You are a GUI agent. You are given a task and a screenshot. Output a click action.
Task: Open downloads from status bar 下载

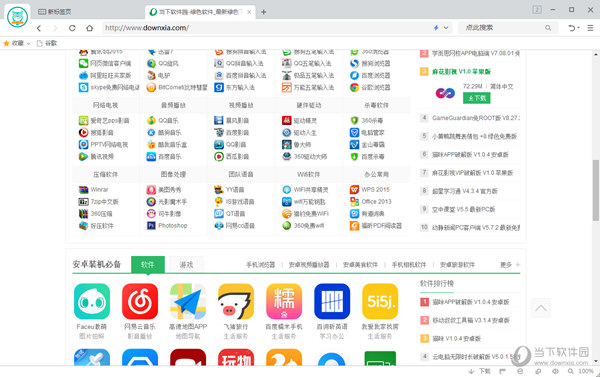point(480,371)
